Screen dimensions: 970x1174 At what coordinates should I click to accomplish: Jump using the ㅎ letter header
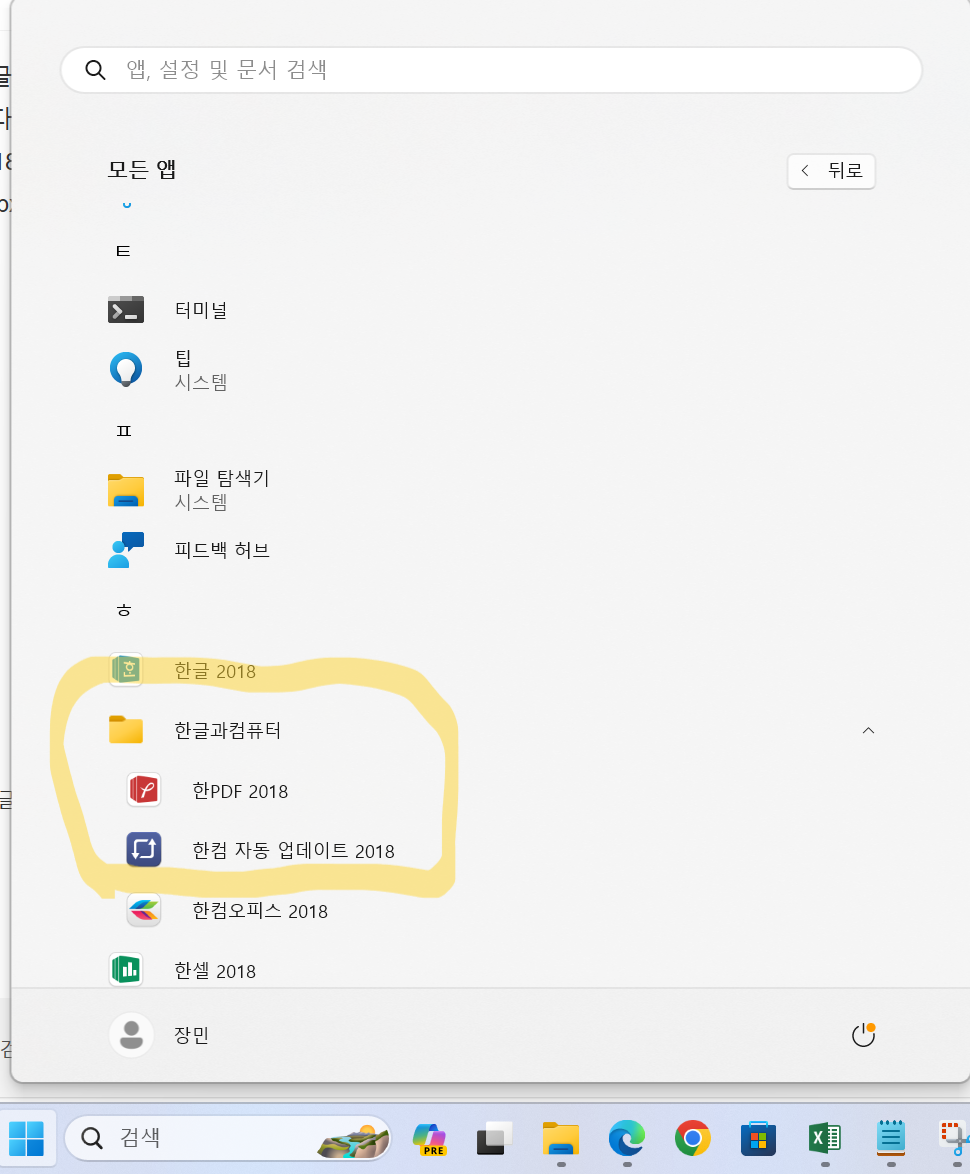click(x=123, y=610)
